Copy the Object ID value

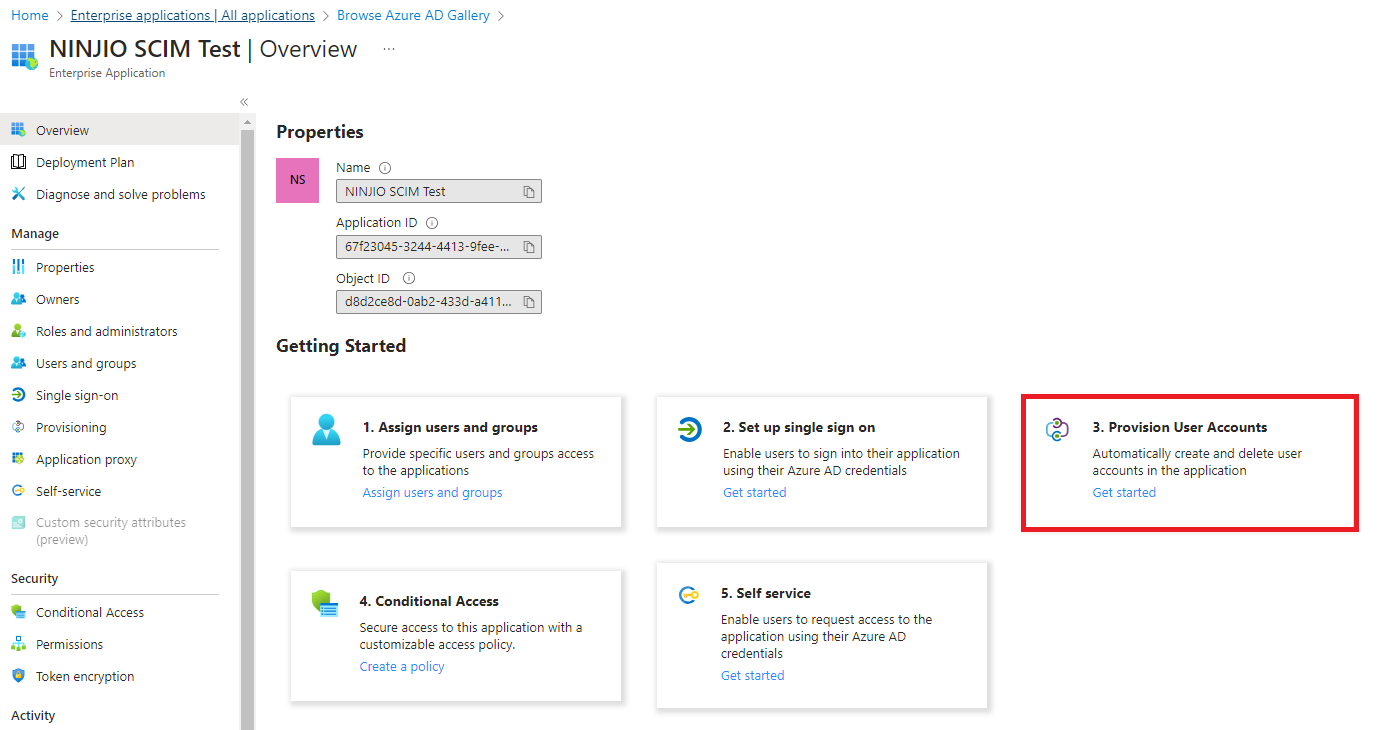529,301
